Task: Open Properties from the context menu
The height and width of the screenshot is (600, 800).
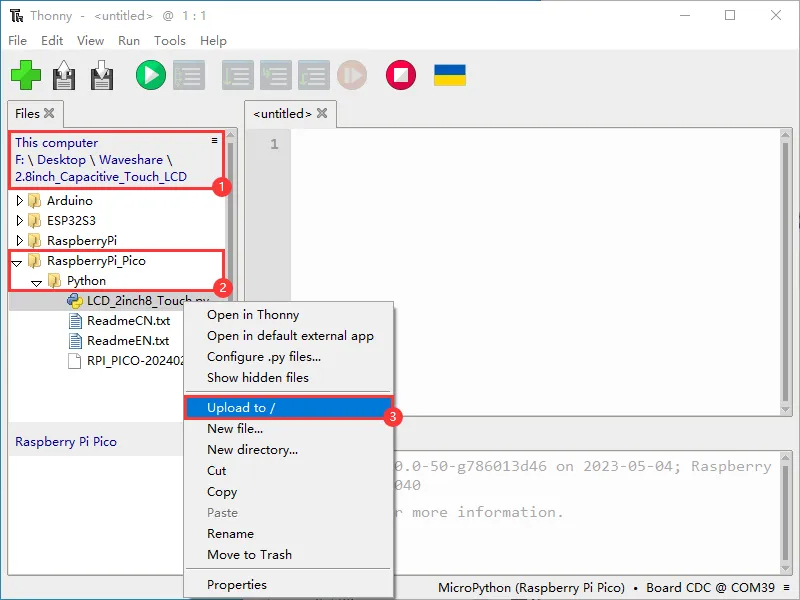Action: click(288, 585)
